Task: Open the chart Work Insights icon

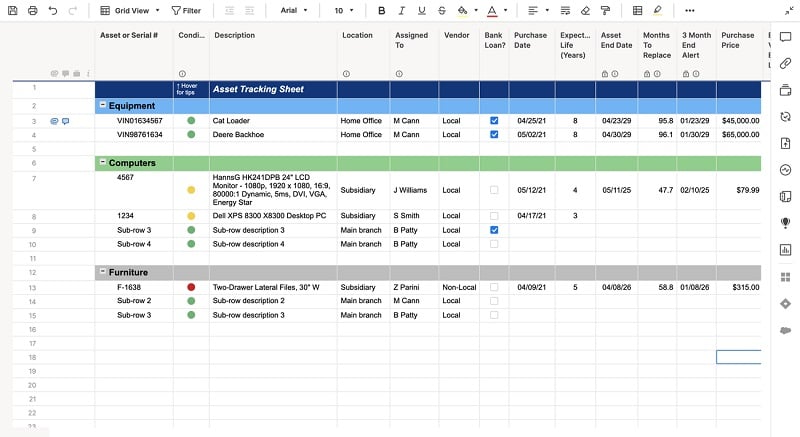Action: tap(785, 250)
